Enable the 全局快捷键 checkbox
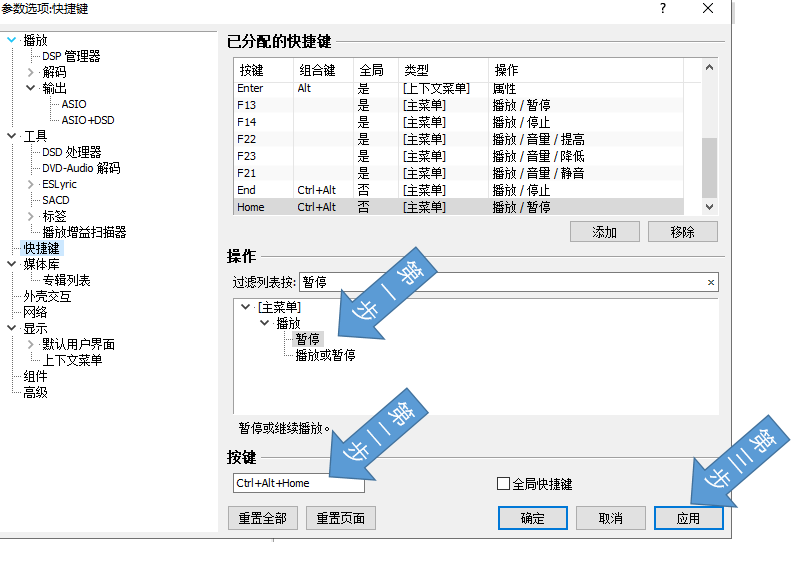Viewport: 800px width, 568px height. coord(503,484)
